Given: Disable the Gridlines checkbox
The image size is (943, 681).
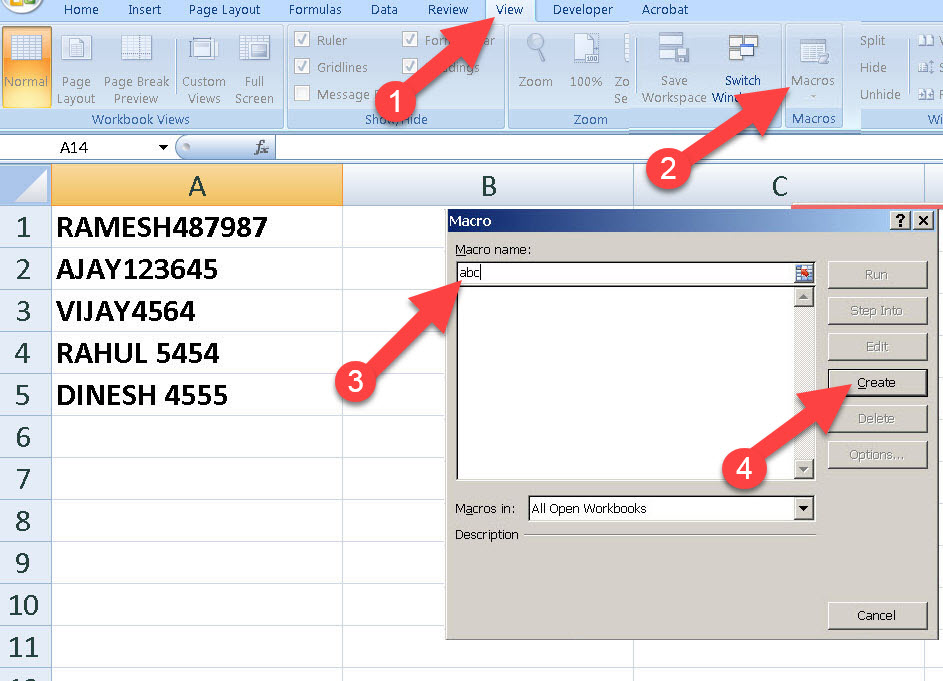Looking at the screenshot, I should pyautogui.click(x=303, y=66).
